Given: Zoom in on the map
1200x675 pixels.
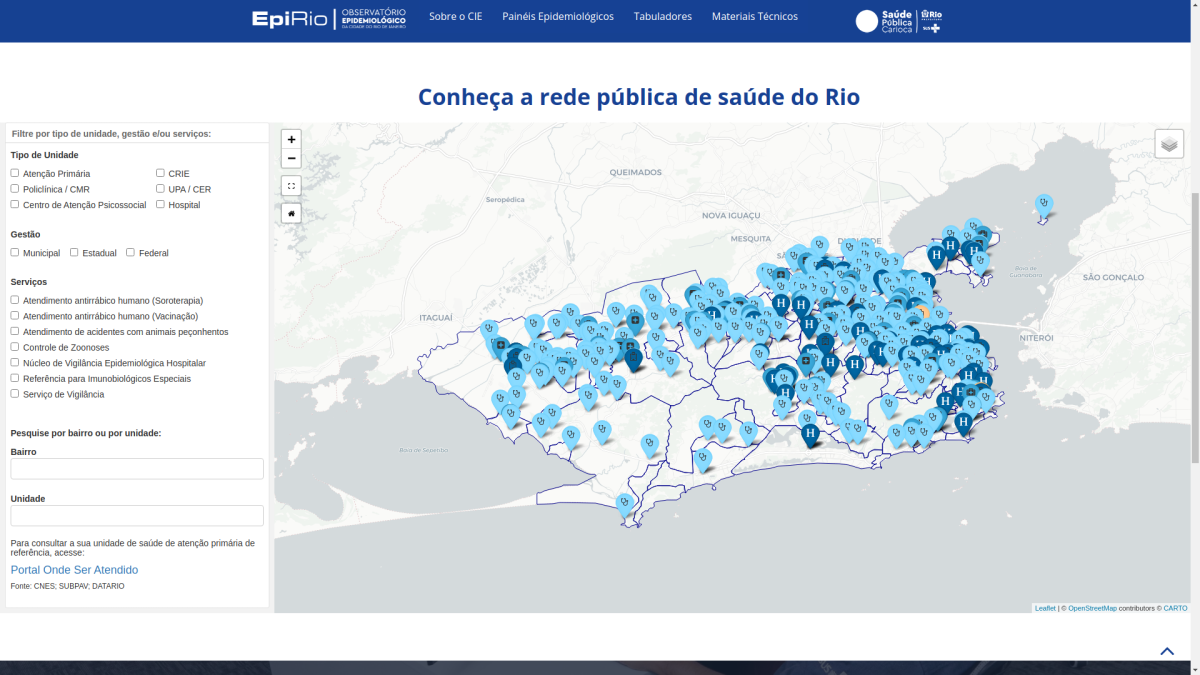Looking at the screenshot, I should coord(291,140).
